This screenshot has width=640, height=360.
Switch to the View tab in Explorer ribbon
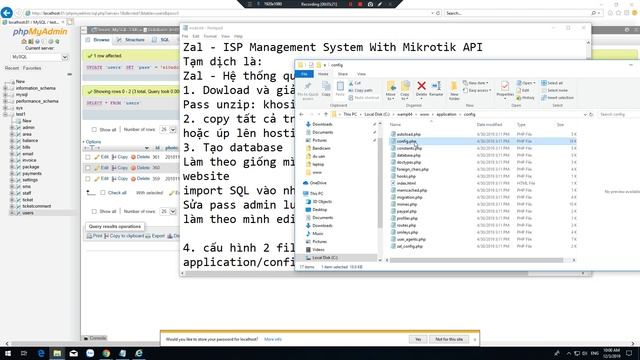[x=362, y=74]
